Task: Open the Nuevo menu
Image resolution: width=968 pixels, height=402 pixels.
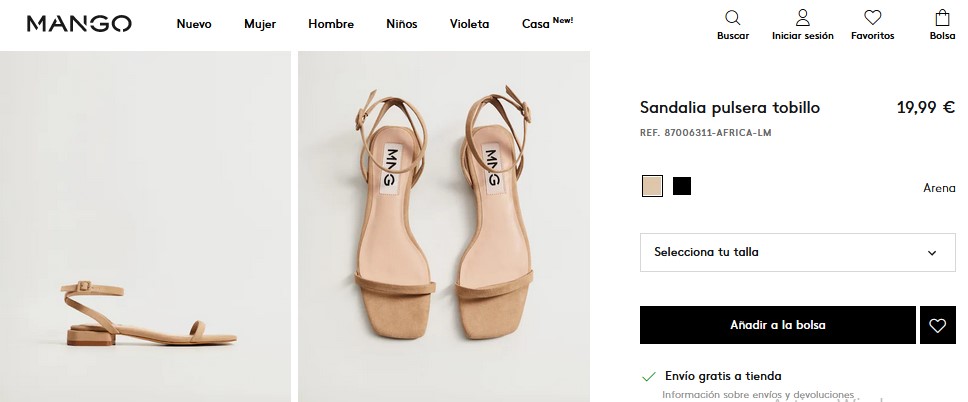Action: coord(194,24)
